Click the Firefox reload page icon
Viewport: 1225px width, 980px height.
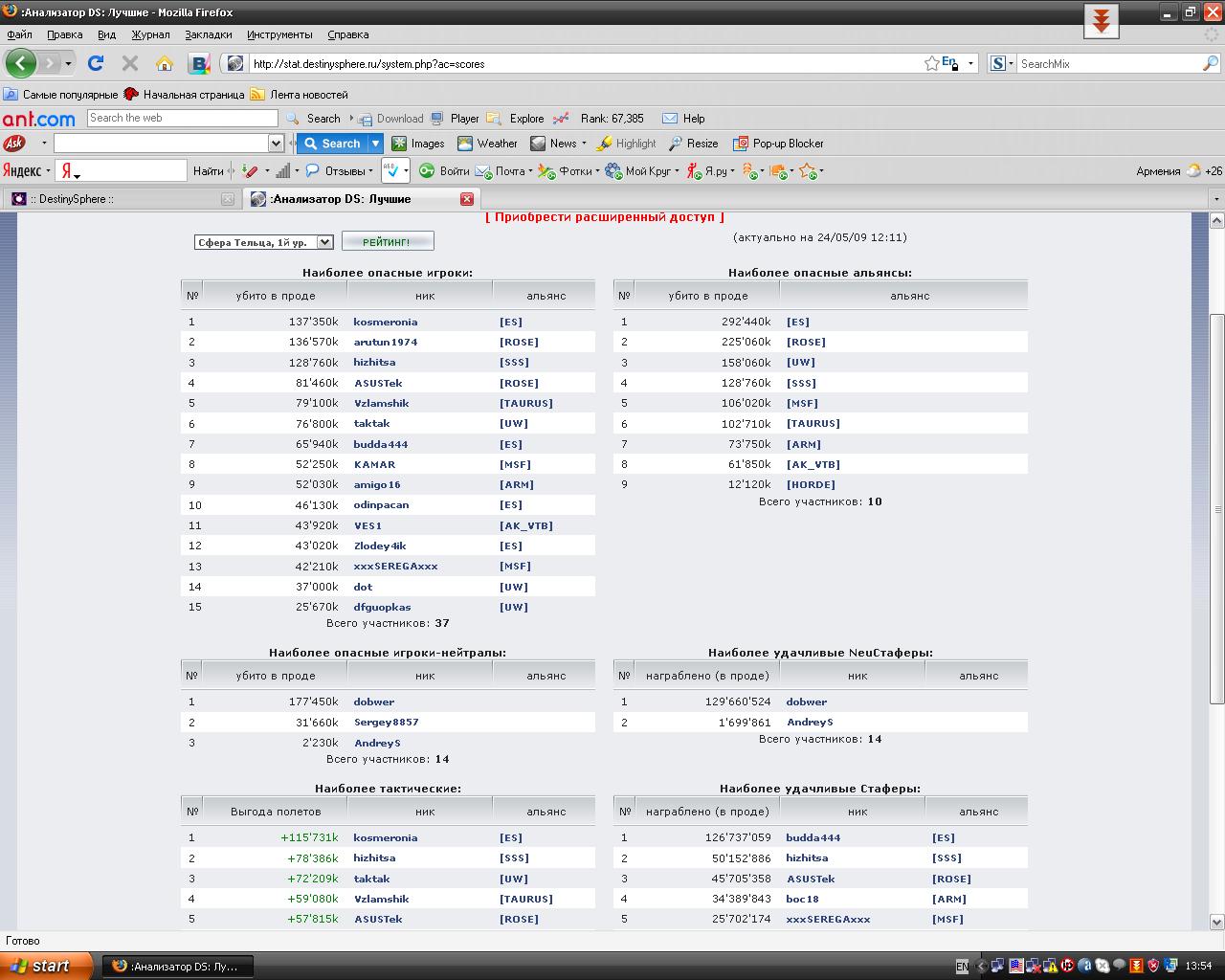[96, 63]
